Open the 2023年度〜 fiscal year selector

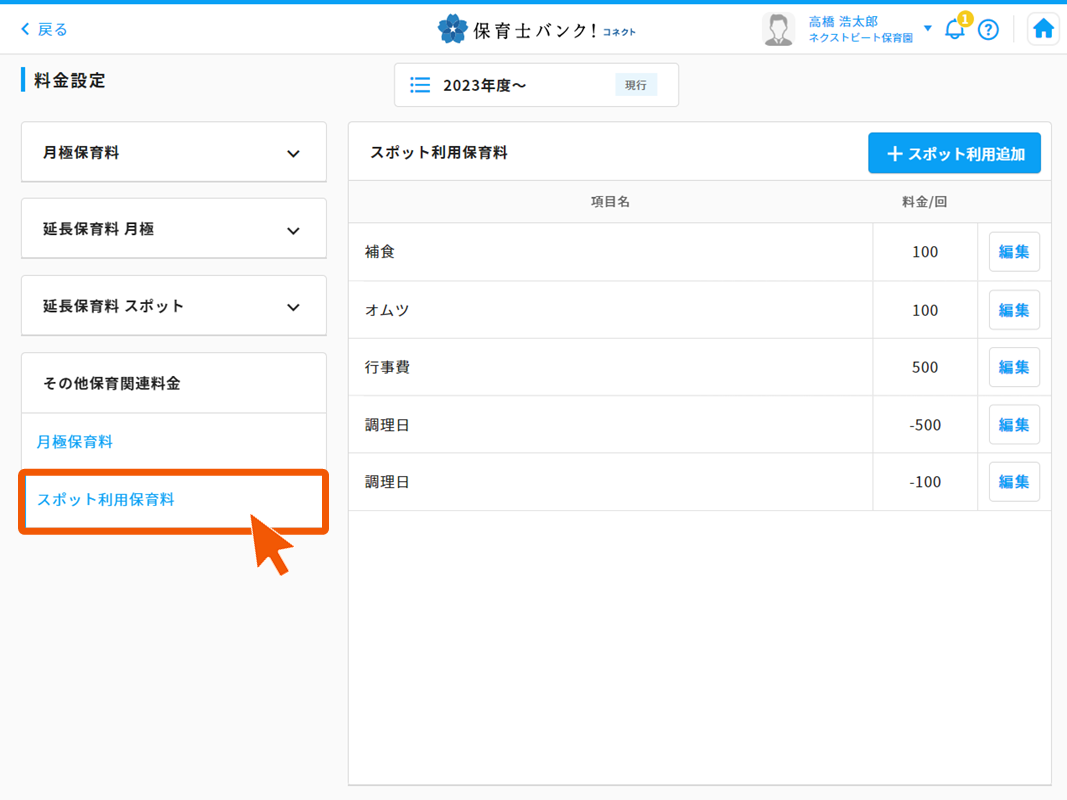536,85
